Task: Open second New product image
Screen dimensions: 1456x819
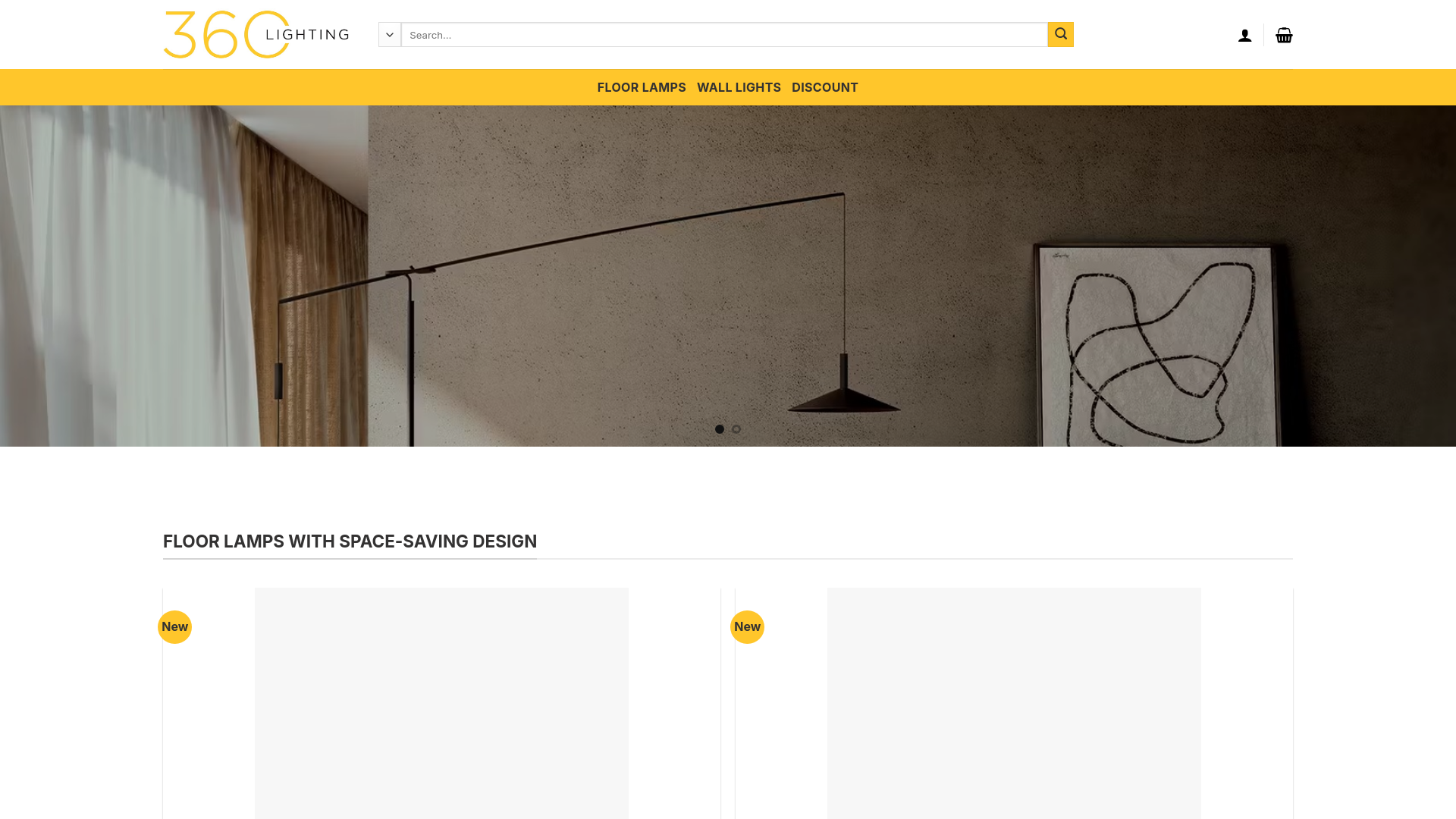Action: pyautogui.click(x=1014, y=703)
